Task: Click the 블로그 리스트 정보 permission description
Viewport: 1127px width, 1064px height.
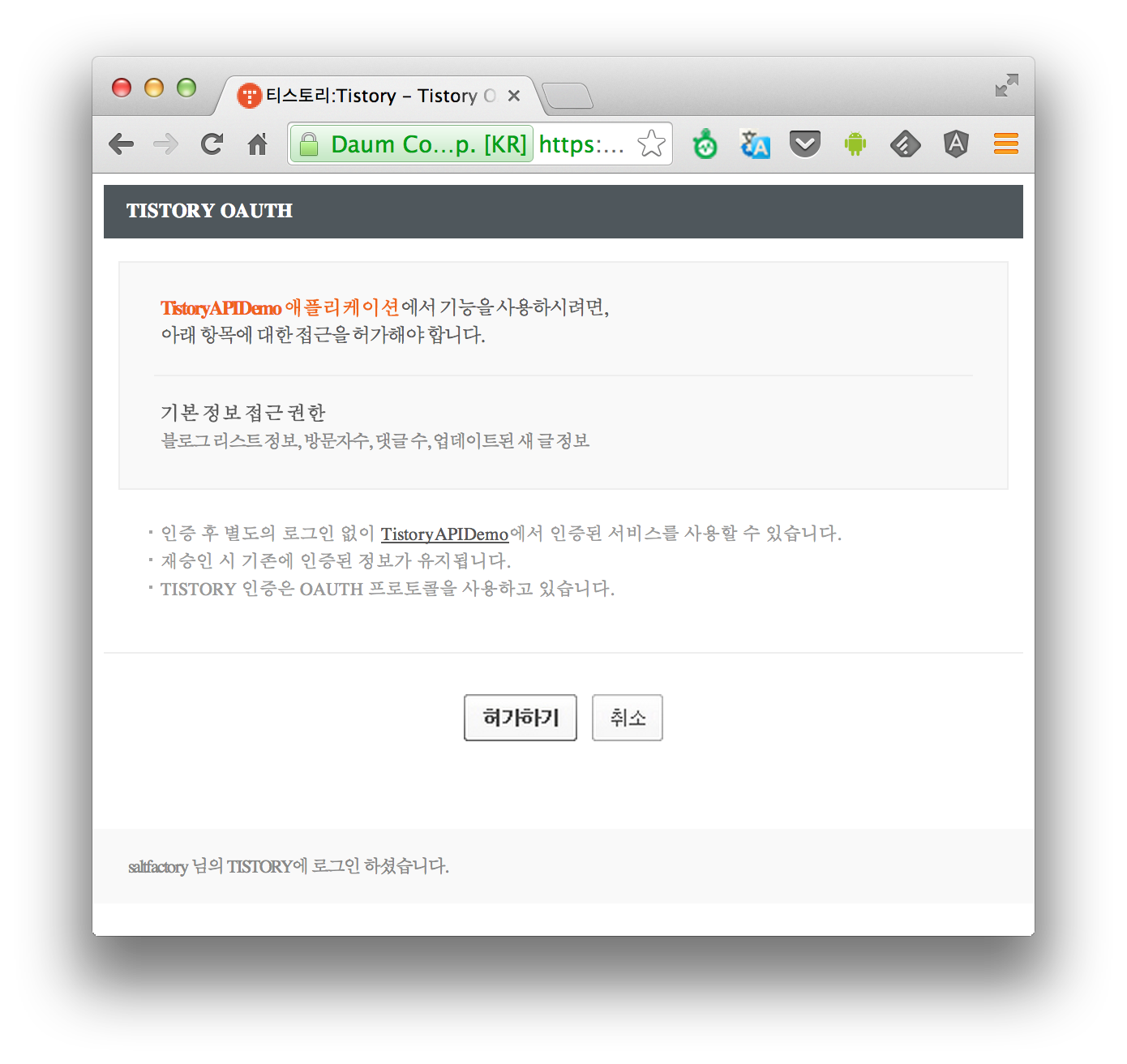Action: point(375,441)
